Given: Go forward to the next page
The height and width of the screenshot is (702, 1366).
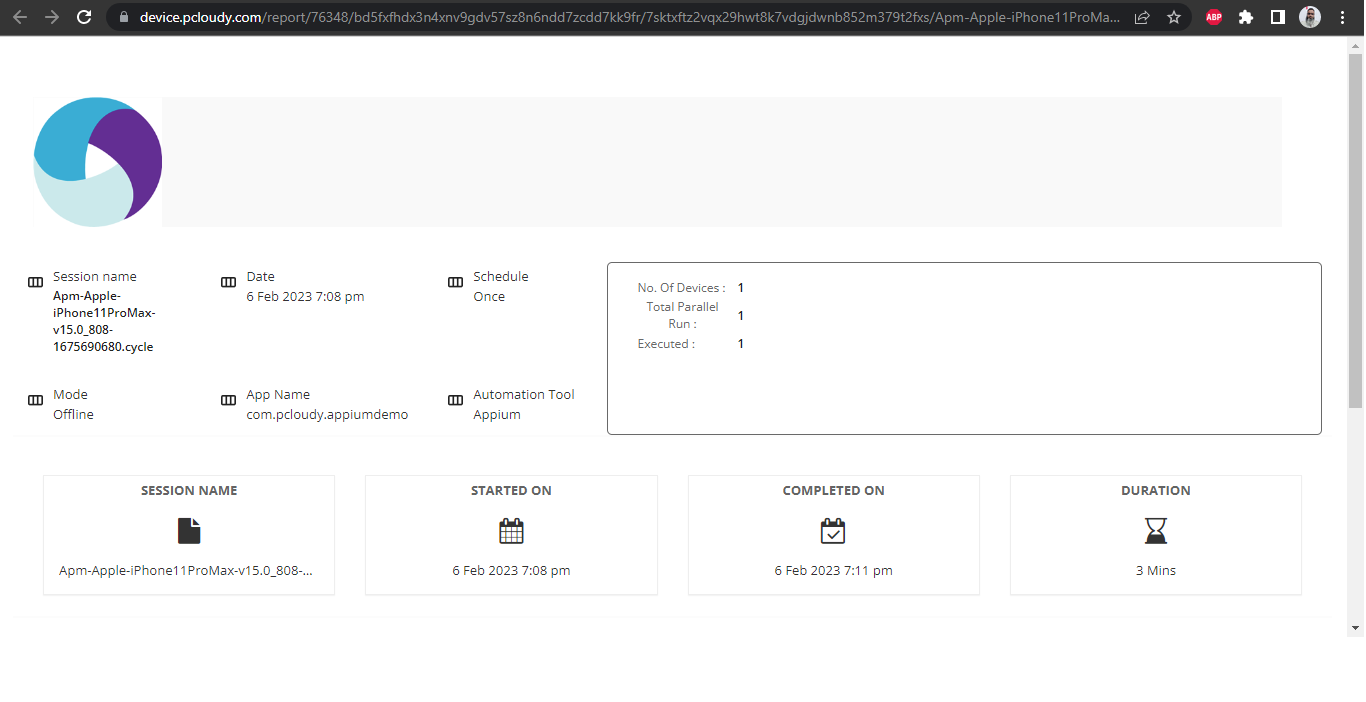Looking at the screenshot, I should coord(52,17).
